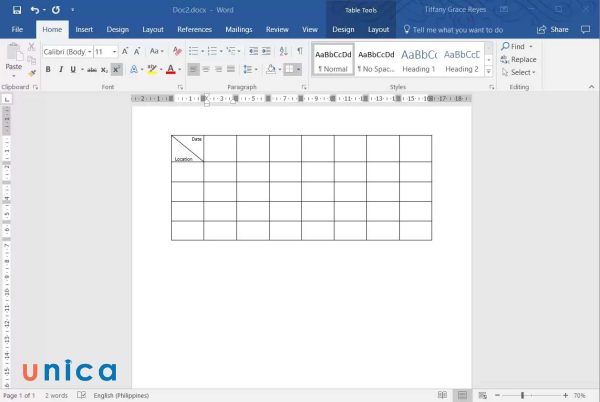600x402 pixels.
Task: Adjust the zoom slider handle
Action: [x=522, y=395]
